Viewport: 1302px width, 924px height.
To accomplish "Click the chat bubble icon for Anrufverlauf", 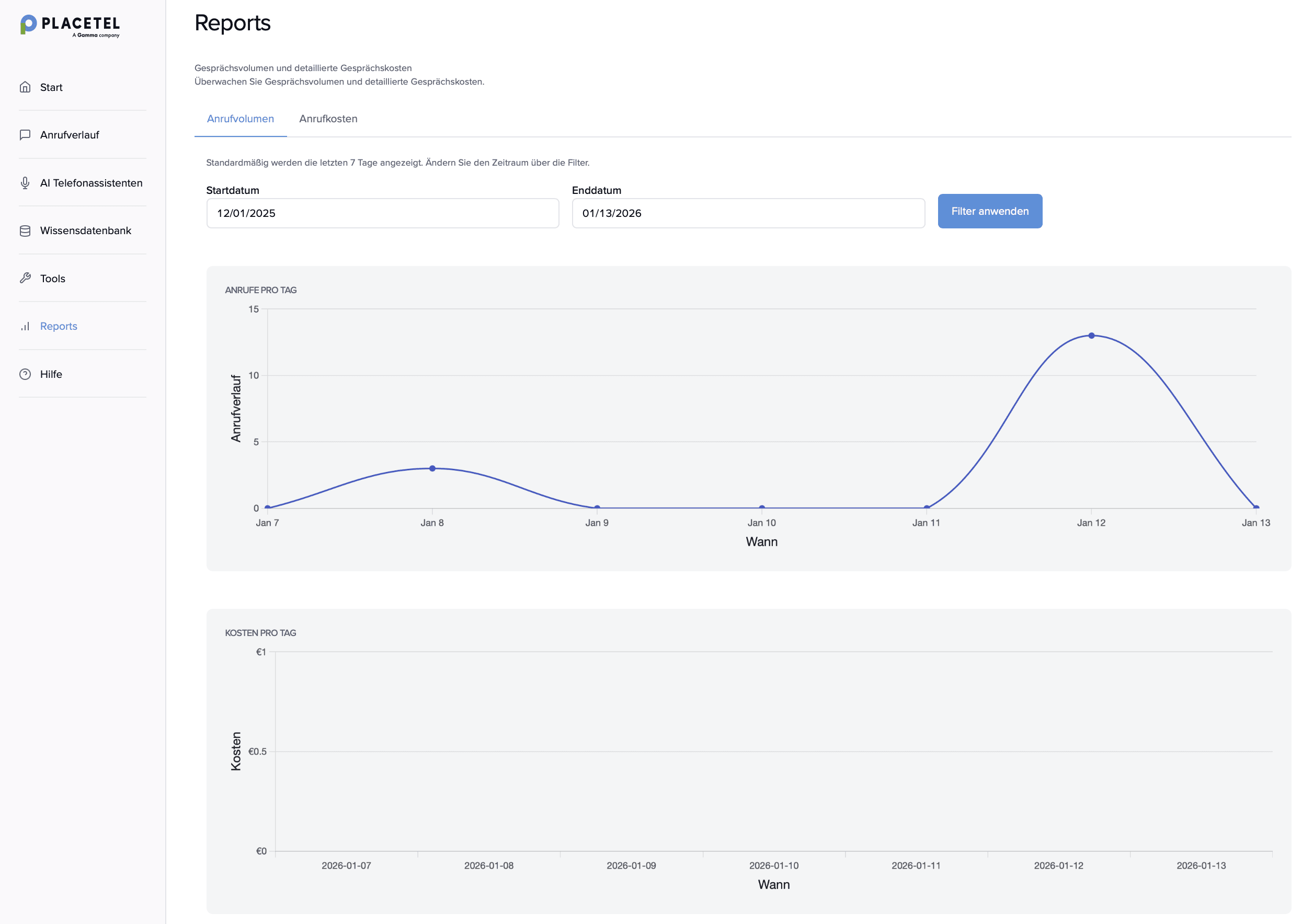I will click(x=25, y=135).
